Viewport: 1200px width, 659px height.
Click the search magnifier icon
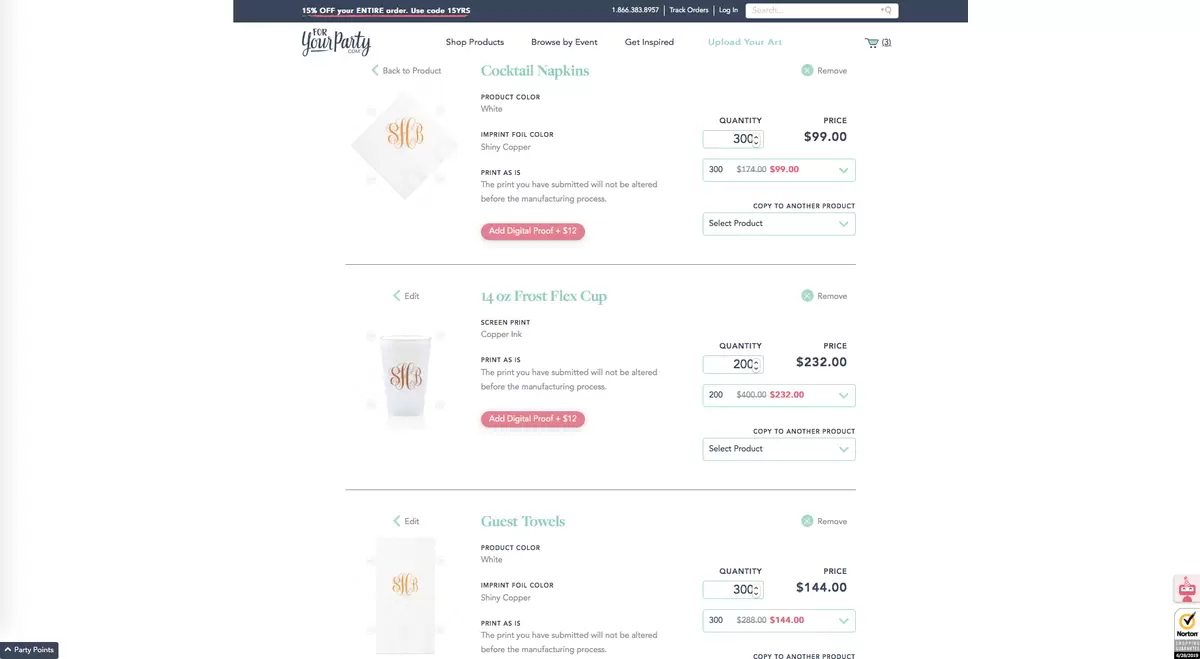[x=887, y=11]
